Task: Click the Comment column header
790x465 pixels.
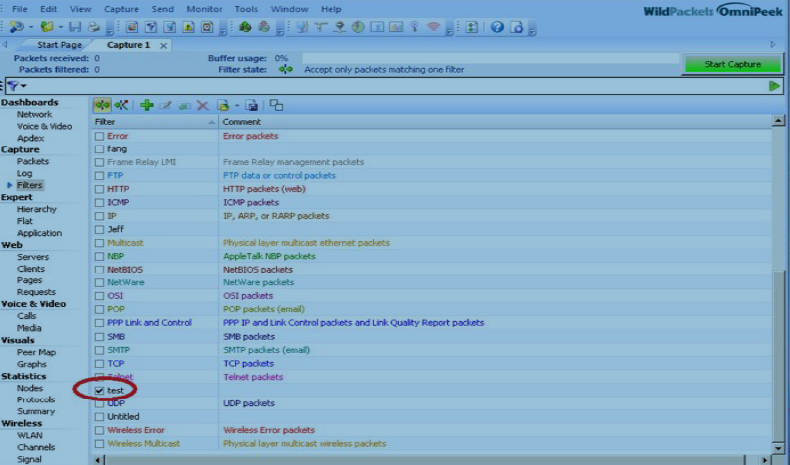Action: 494,122
